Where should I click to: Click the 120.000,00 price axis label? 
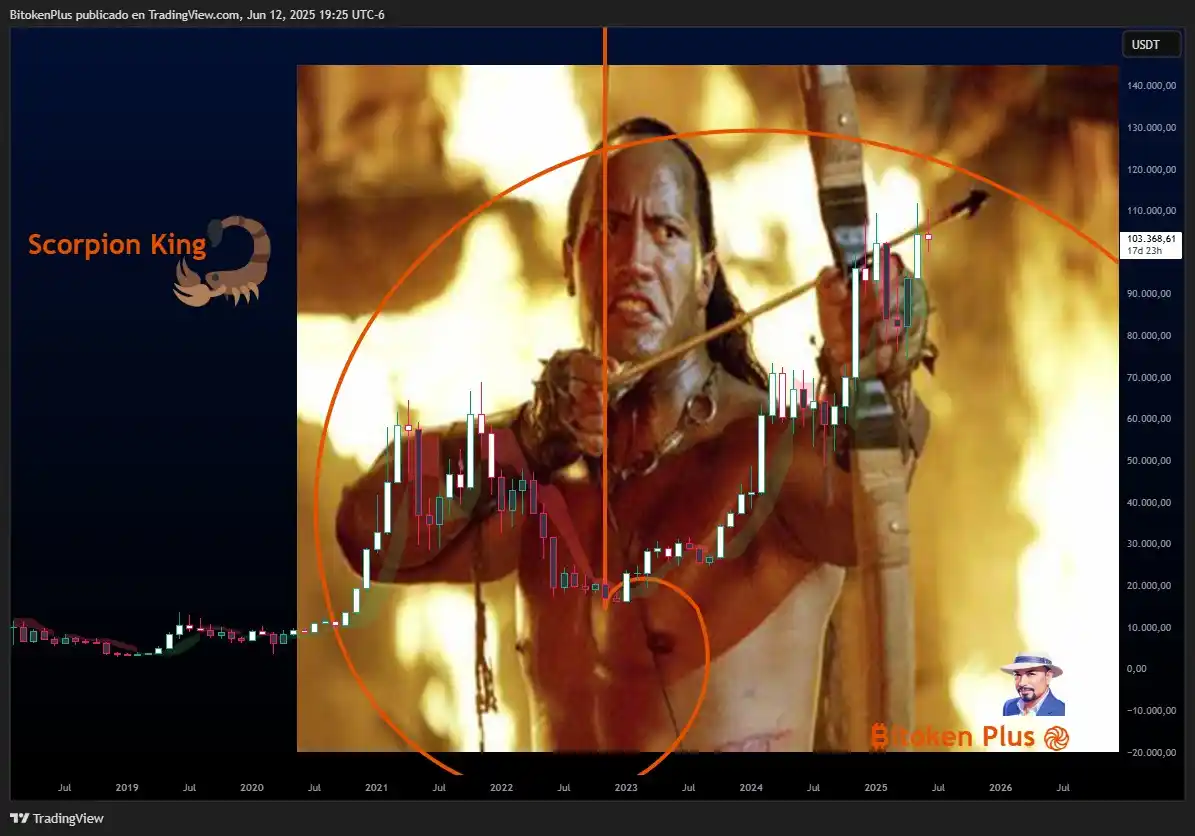pos(1151,169)
